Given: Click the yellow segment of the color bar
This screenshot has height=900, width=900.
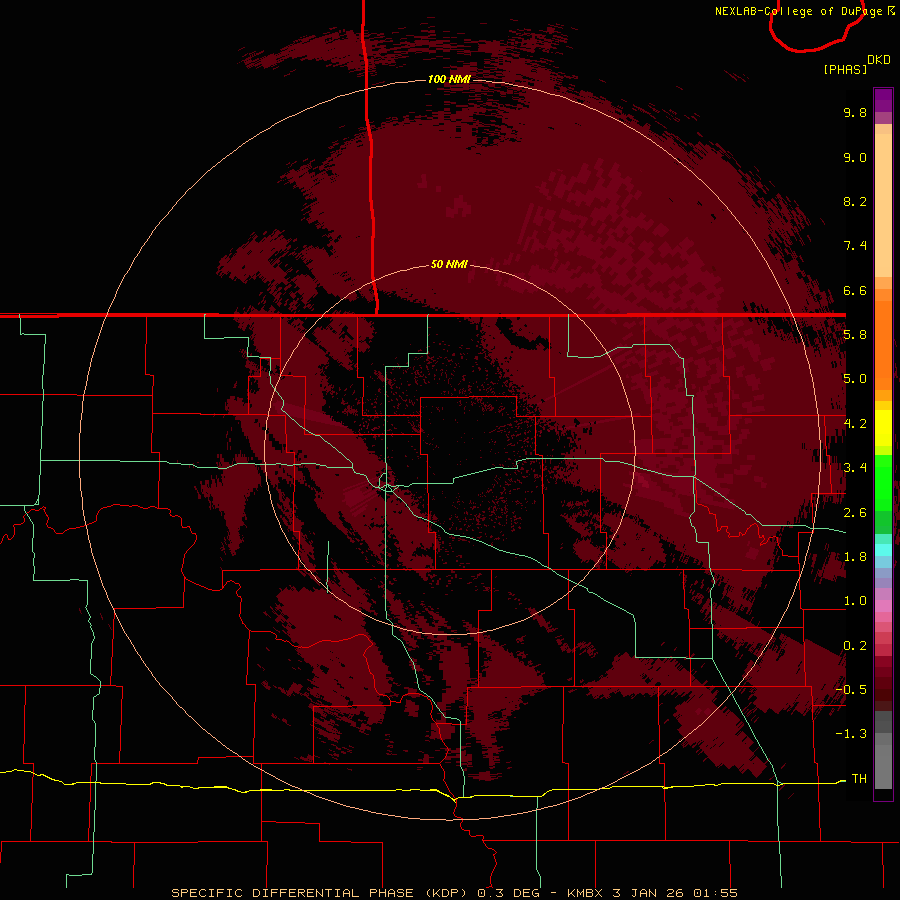Looking at the screenshot, I should (883, 428).
